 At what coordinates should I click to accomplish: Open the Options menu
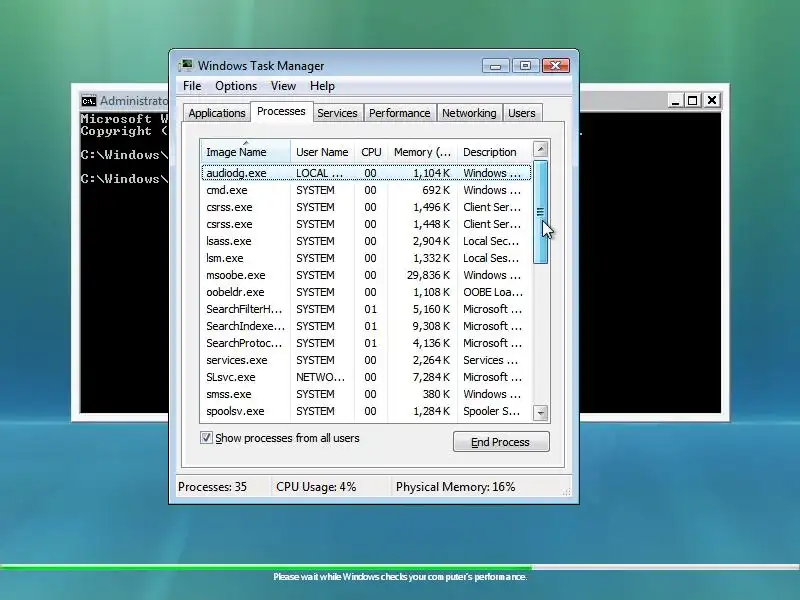coord(236,86)
